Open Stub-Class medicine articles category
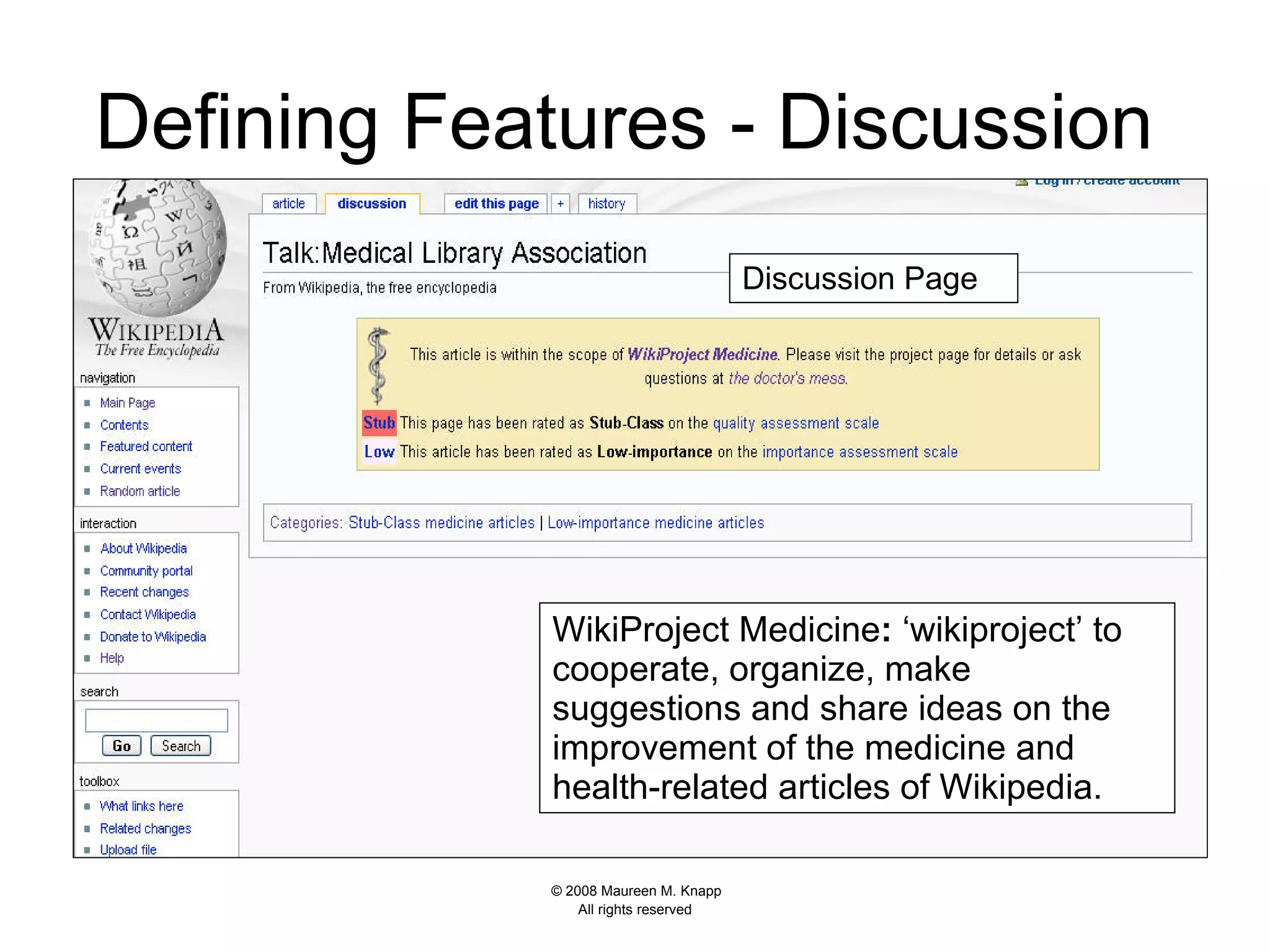 (x=442, y=522)
